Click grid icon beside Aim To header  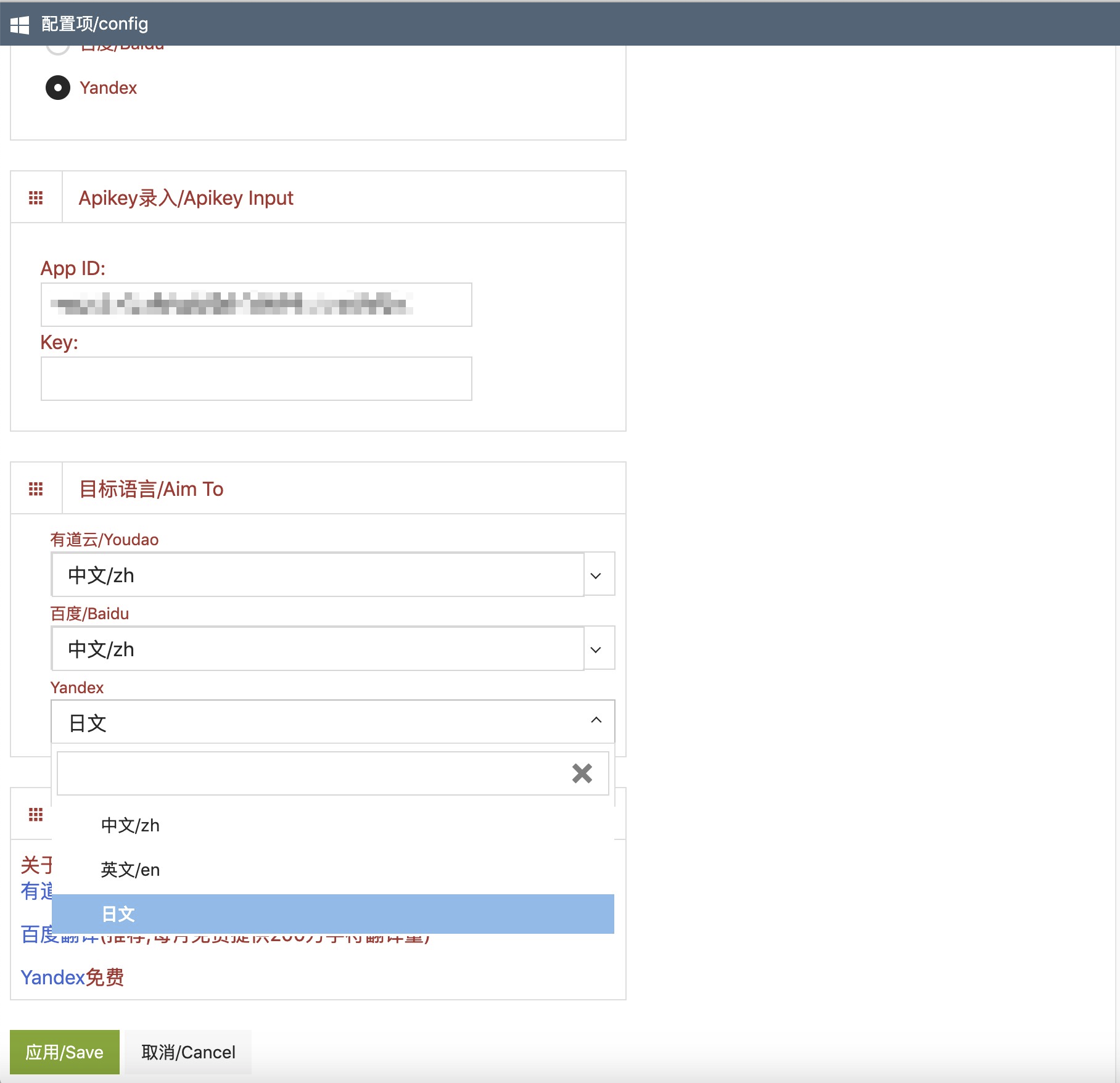click(36, 489)
